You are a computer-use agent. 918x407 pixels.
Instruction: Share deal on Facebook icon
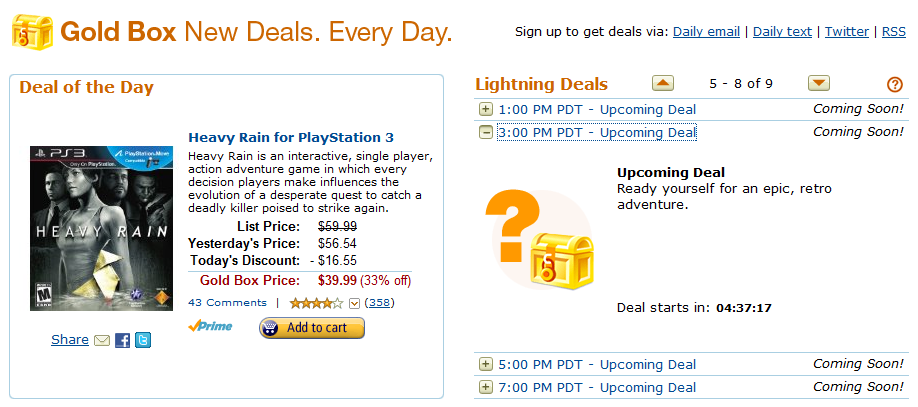click(x=123, y=341)
